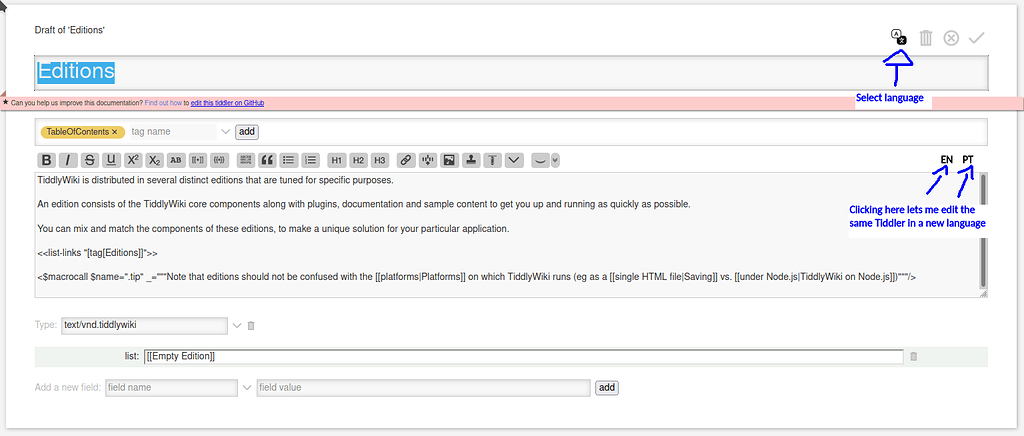Open the Type dropdown list
Screen dimensions: 1024x436
point(237,325)
